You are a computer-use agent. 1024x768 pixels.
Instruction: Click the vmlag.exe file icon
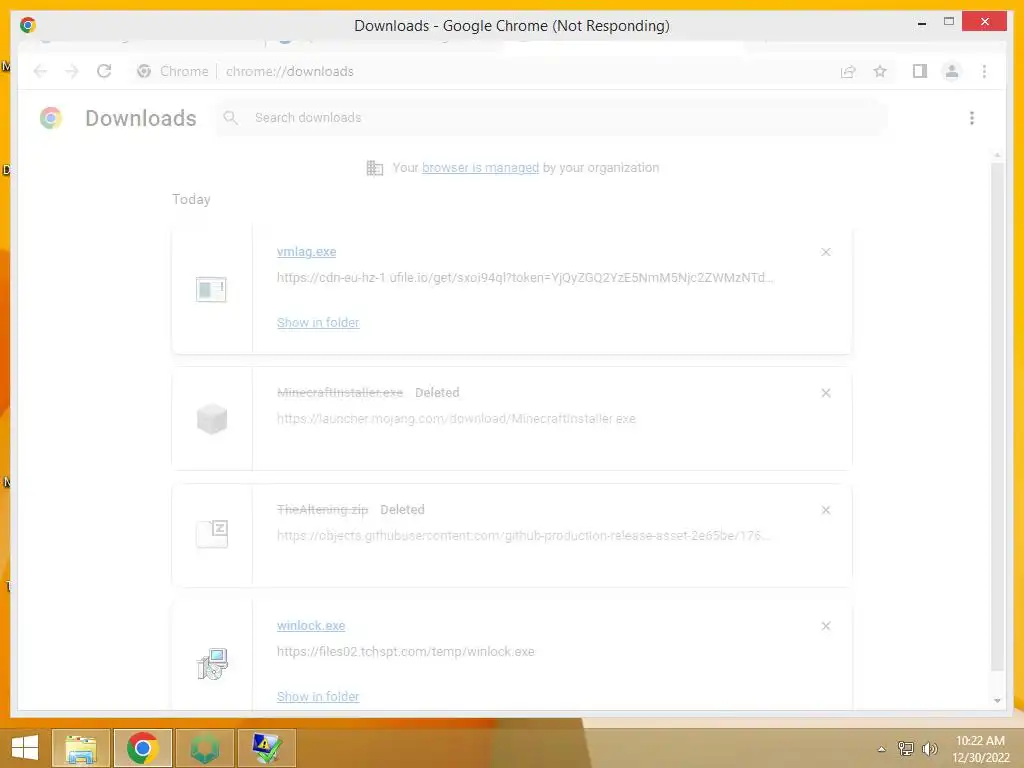click(211, 289)
